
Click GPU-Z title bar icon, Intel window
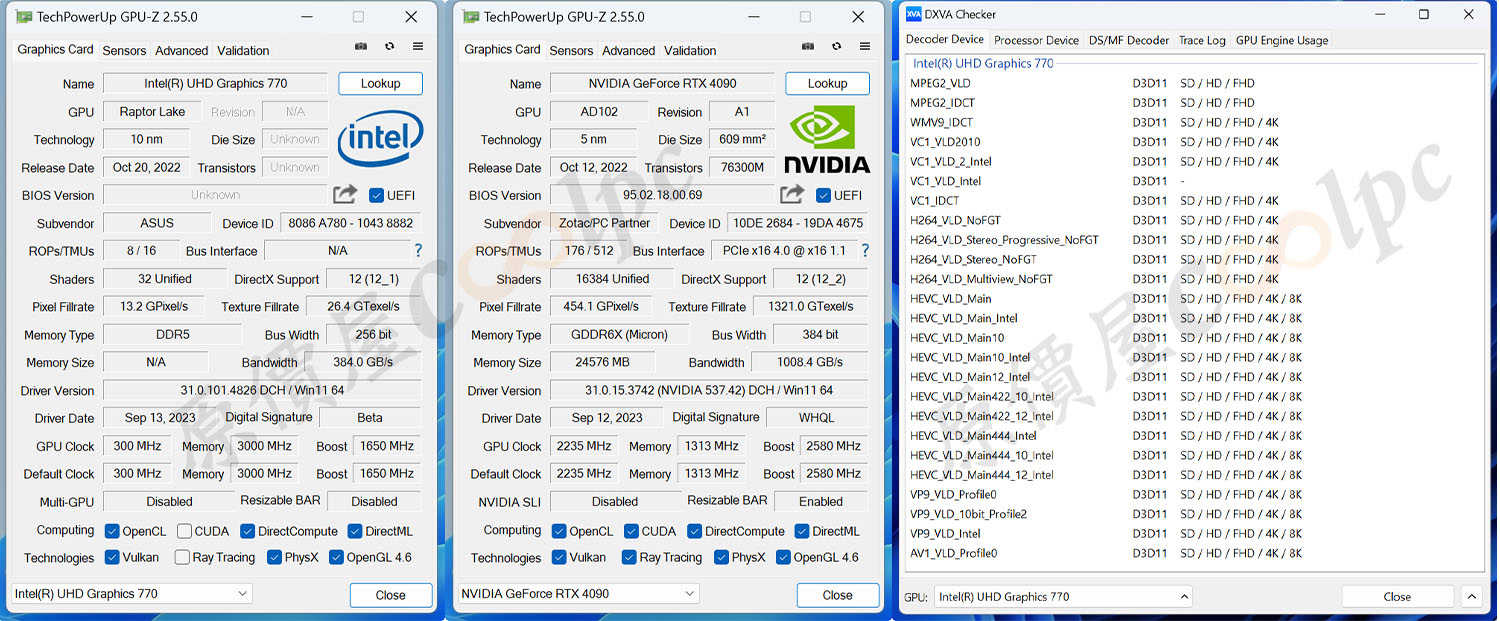pos(24,17)
